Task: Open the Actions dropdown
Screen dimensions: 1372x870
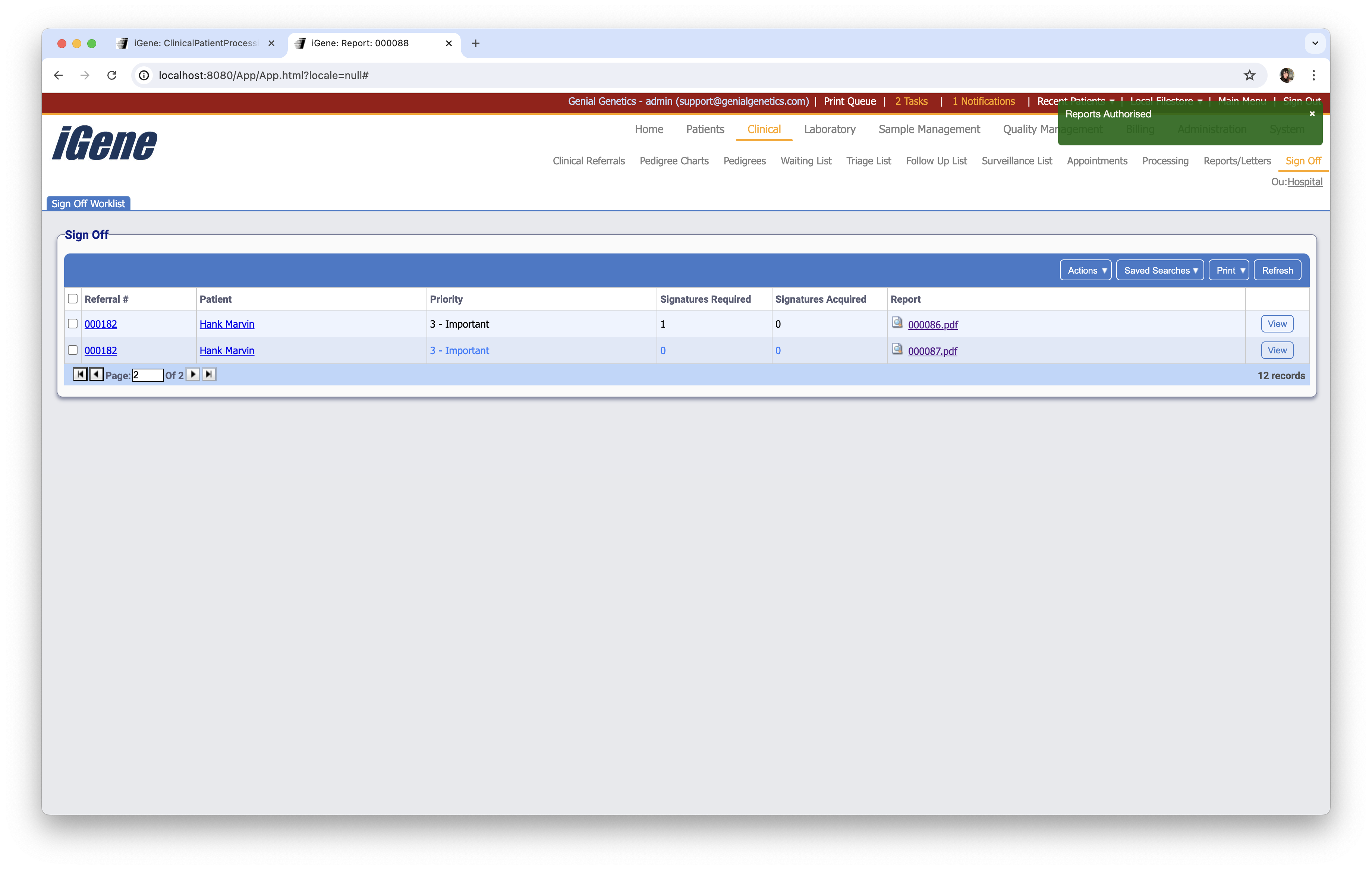Action: click(1085, 270)
